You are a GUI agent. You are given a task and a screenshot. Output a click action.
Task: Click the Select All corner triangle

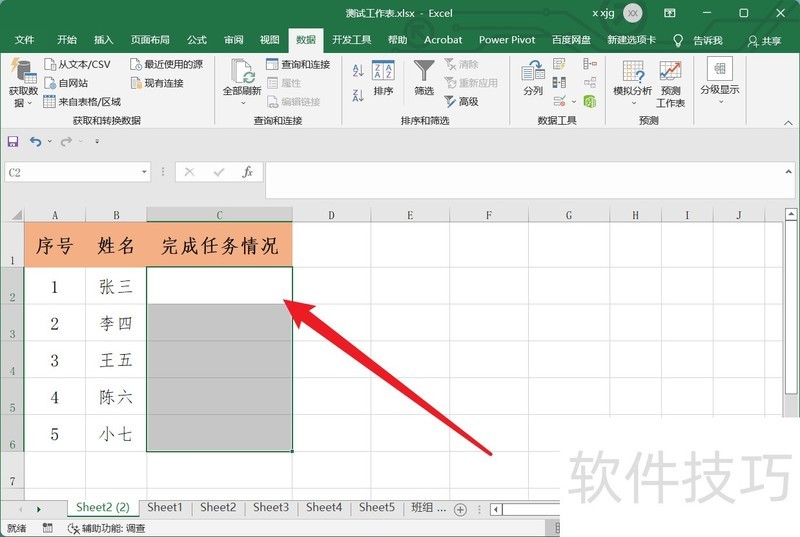[x=17, y=215]
